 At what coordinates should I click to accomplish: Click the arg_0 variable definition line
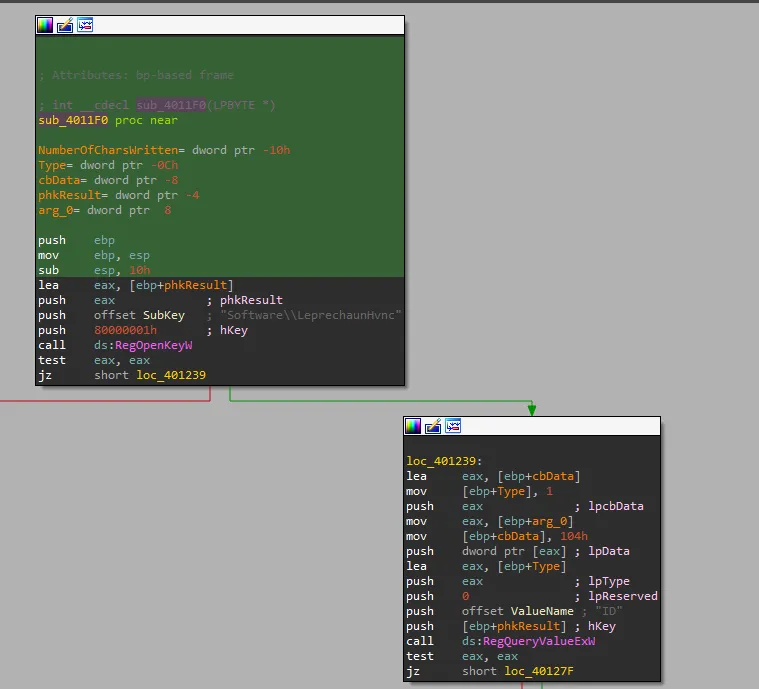coord(58,210)
